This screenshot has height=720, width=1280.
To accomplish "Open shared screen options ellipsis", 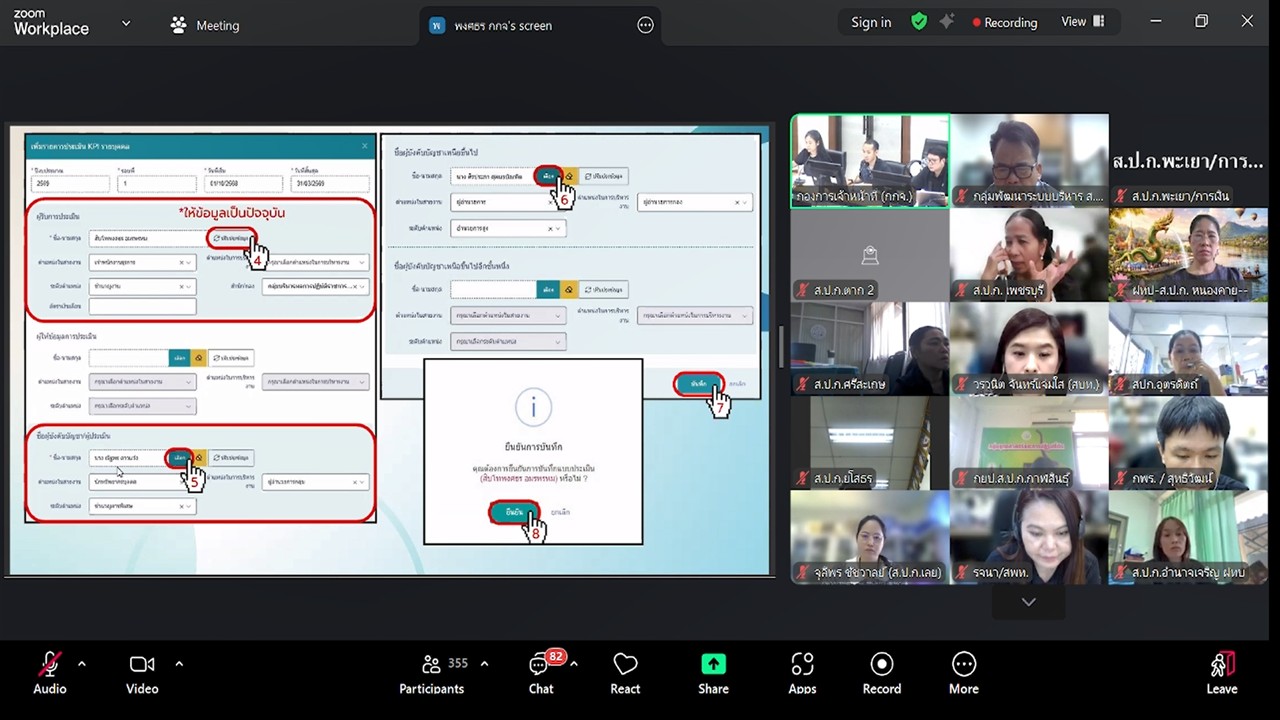I will 646,26.
